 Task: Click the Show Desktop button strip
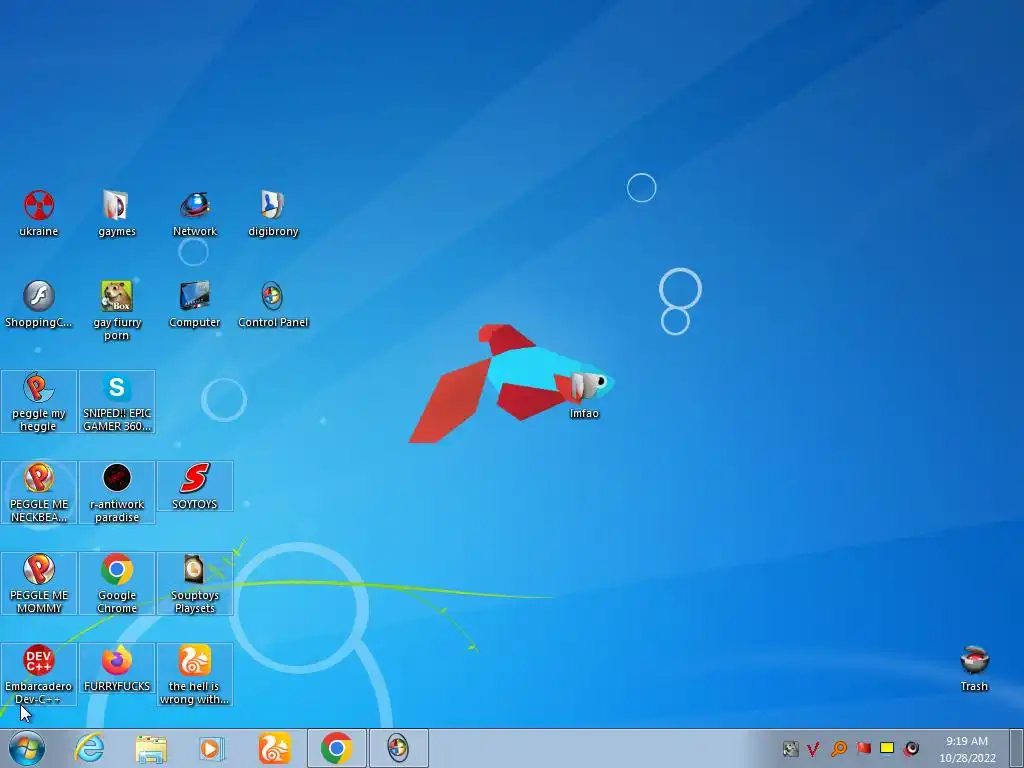[x=1016, y=748]
